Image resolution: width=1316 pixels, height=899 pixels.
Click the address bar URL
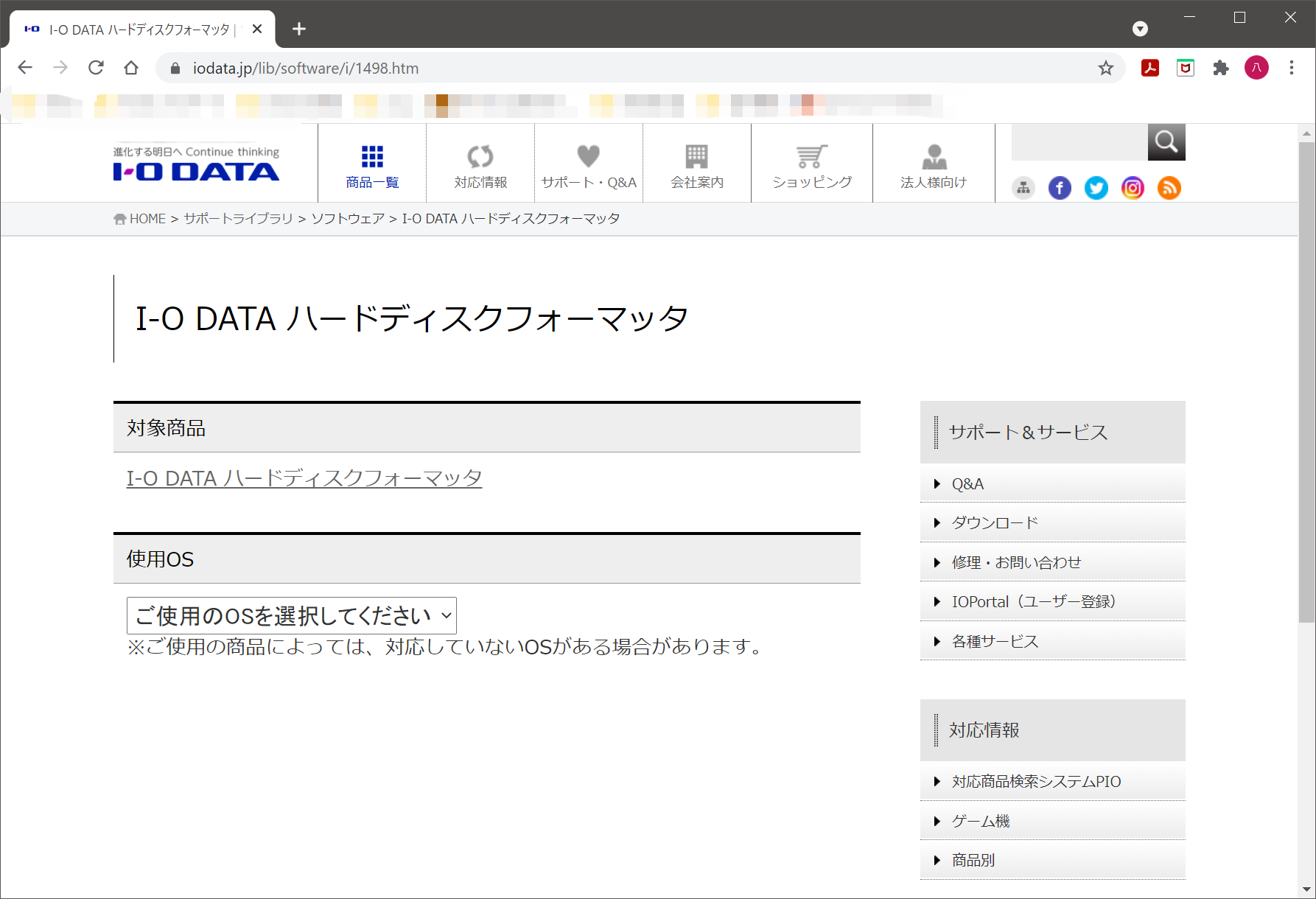pyautogui.click(x=306, y=68)
